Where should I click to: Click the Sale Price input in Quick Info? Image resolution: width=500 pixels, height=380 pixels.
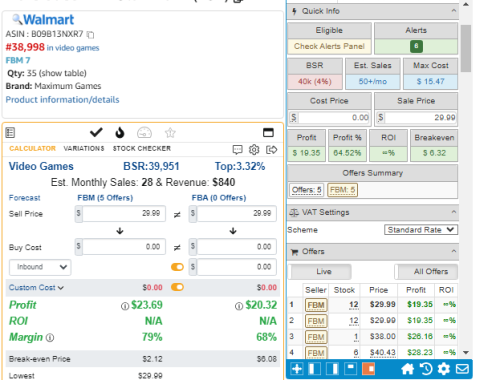[x=420, y=117]
